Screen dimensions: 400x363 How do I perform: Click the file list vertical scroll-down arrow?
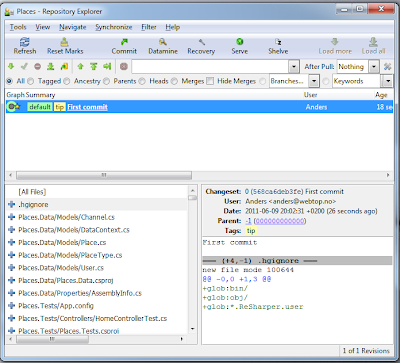[x=193, y=329]
